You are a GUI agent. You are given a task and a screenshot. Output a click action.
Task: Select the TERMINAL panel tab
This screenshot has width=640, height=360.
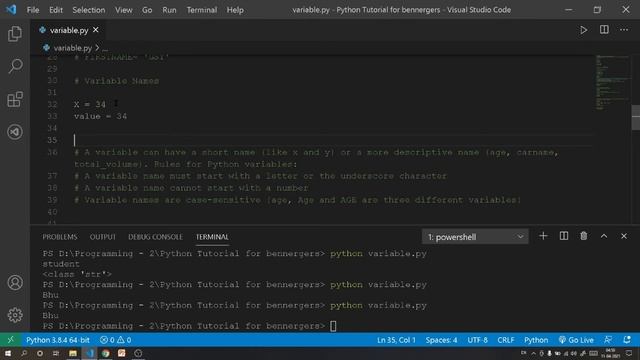tap(212, 237)
